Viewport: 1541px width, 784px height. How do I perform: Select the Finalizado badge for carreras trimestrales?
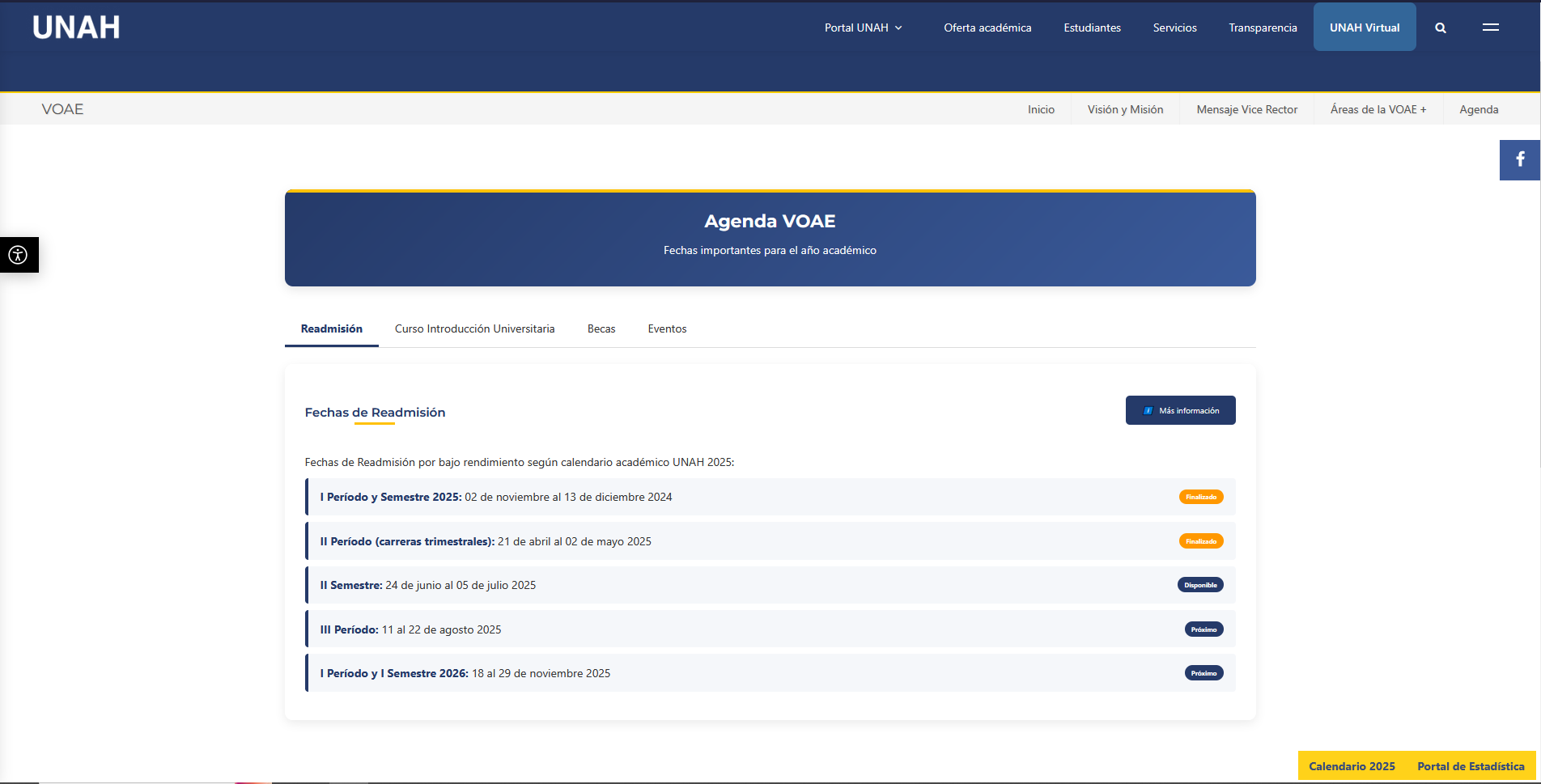[x=1201, y=540]
